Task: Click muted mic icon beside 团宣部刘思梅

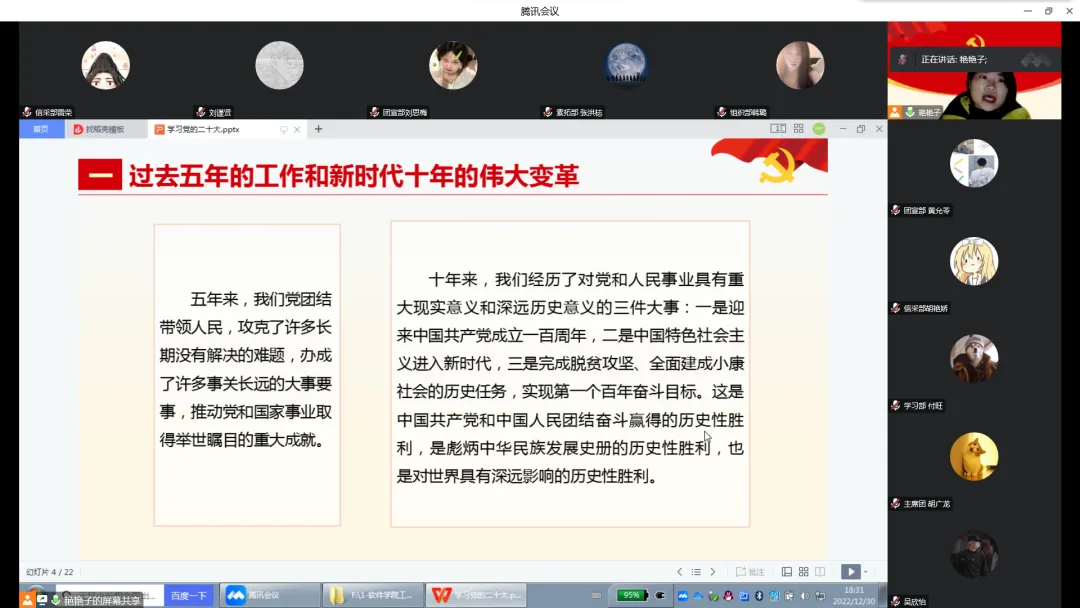Action: 374,112
